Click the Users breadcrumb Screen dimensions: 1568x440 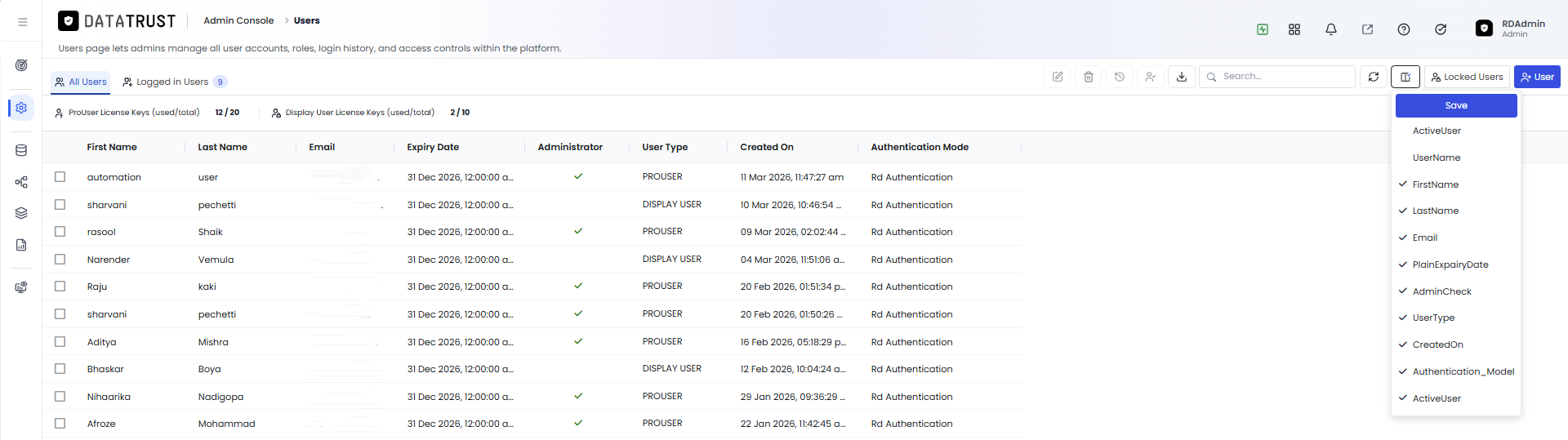pyautogui.click(x=306, y=20)
